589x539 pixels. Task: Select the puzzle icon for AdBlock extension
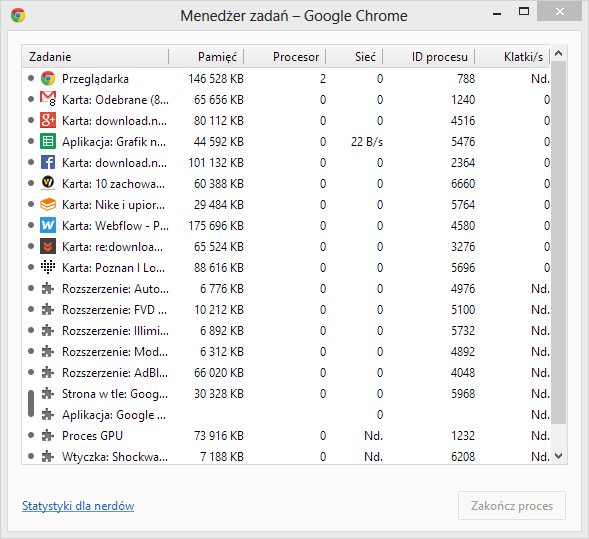(48, 373)
